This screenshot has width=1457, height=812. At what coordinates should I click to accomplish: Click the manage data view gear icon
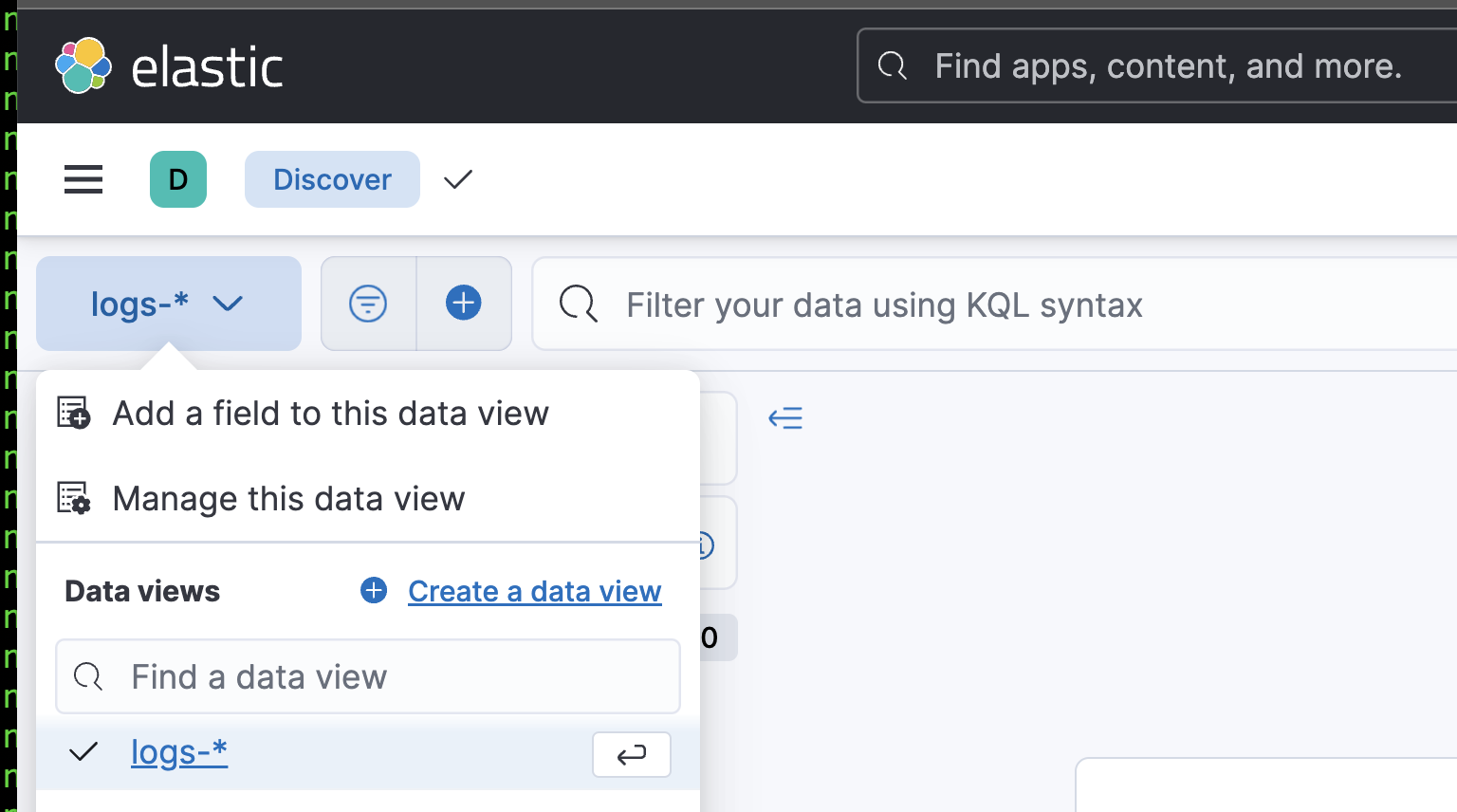tap(74, 498)
